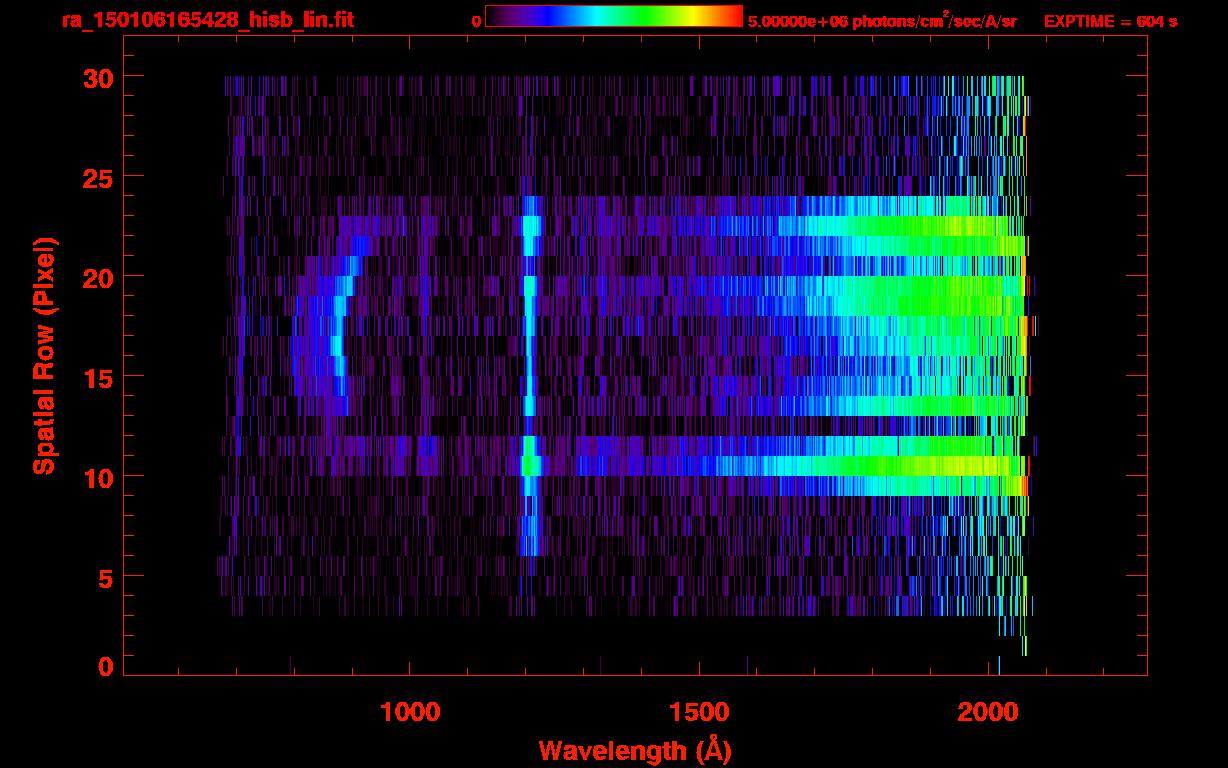Click the red end of the colorbar
The image size is (1228, 768).
tap(734, 16)
